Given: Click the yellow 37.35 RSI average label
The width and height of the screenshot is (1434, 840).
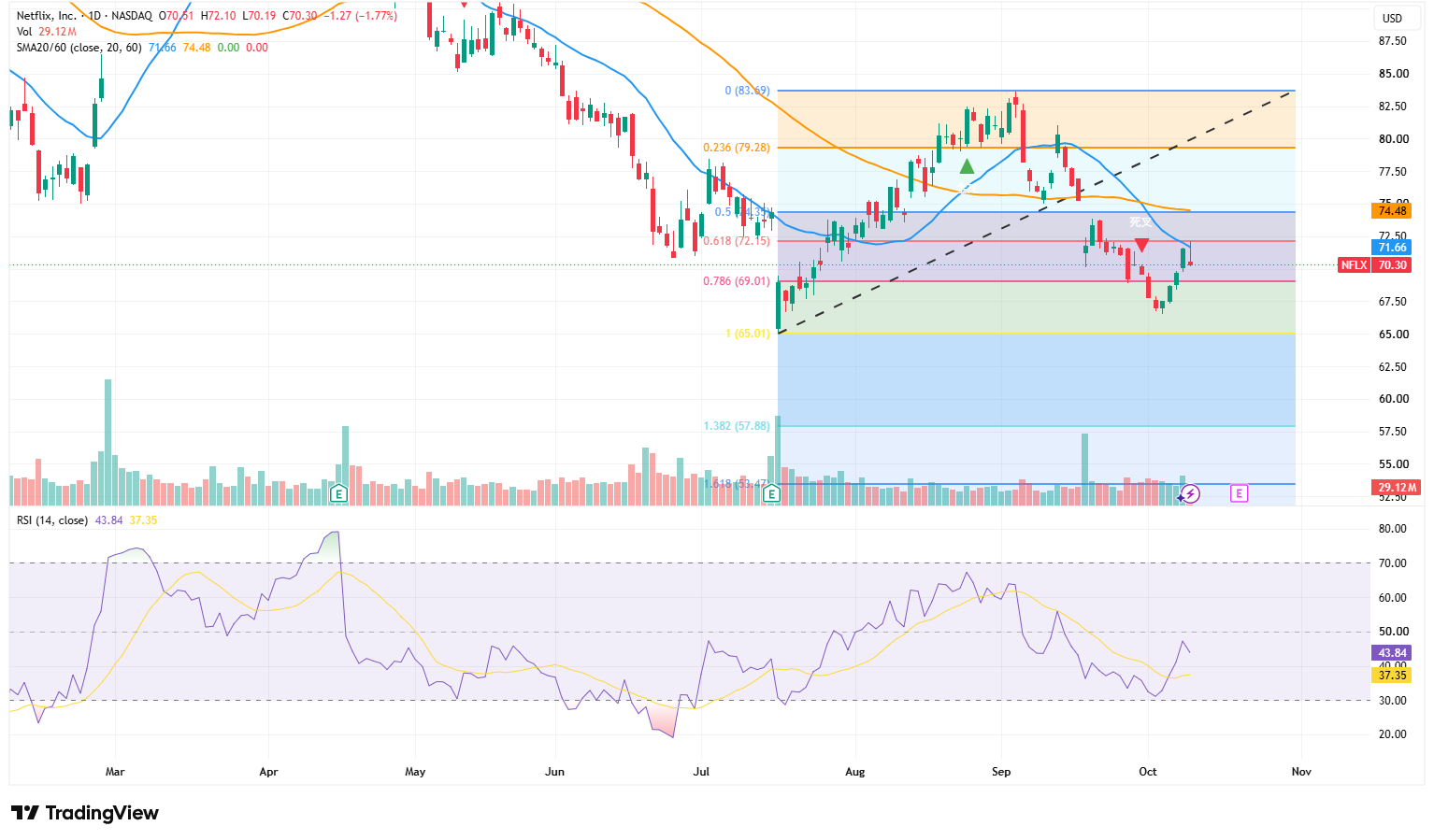Looking at the screenshot, I should pos(1392,676).
